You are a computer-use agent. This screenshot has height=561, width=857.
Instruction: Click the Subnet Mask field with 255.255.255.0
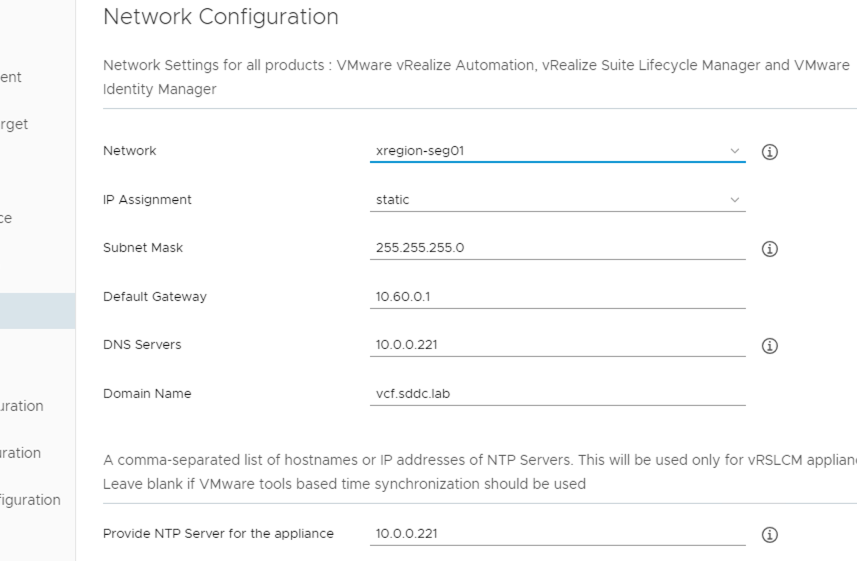pos(557,248)
